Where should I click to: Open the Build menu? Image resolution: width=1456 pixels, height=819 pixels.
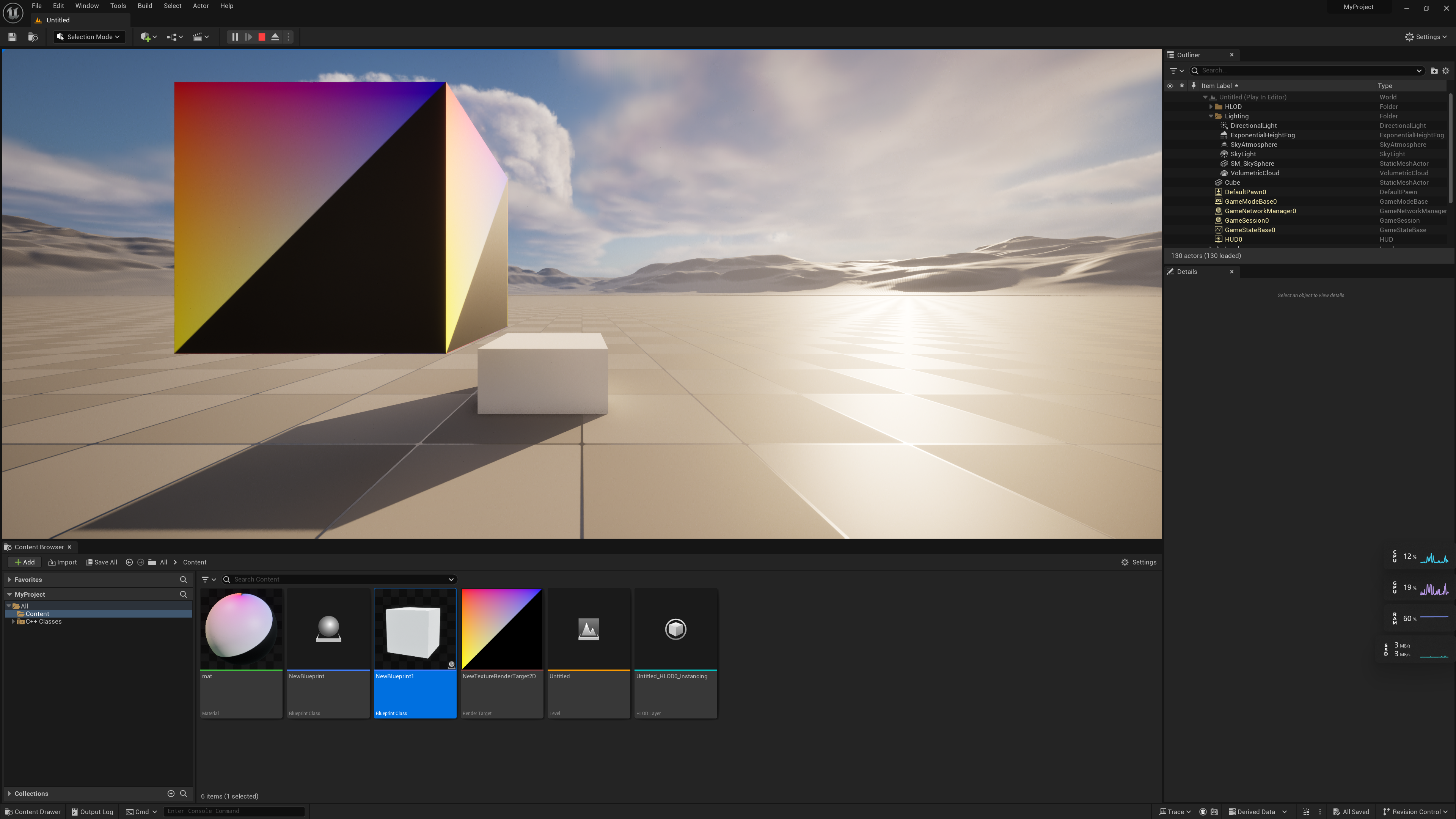pos(145,6)
